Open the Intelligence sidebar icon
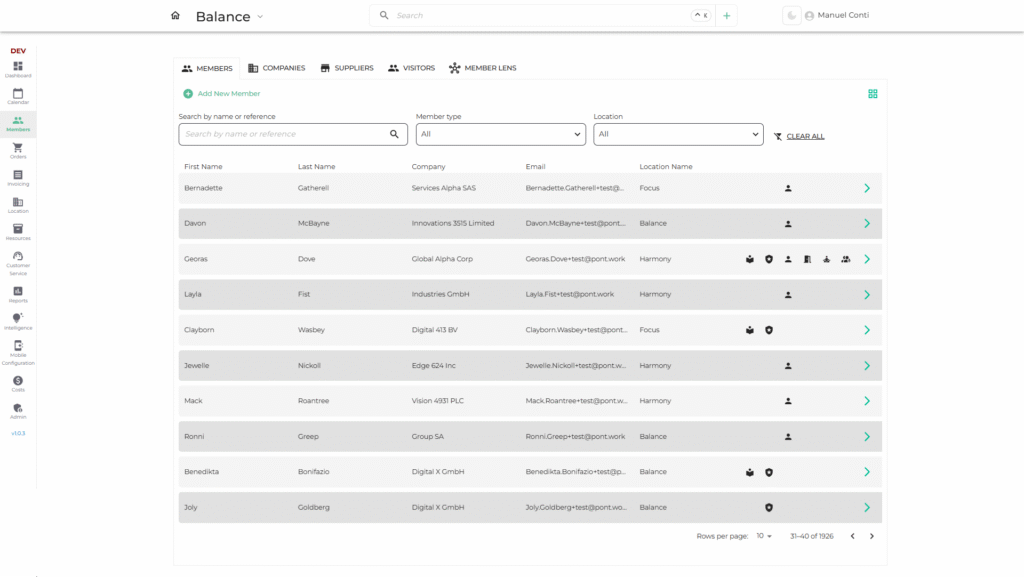This screenshot has width=1024, height=577. coord(18,321)
